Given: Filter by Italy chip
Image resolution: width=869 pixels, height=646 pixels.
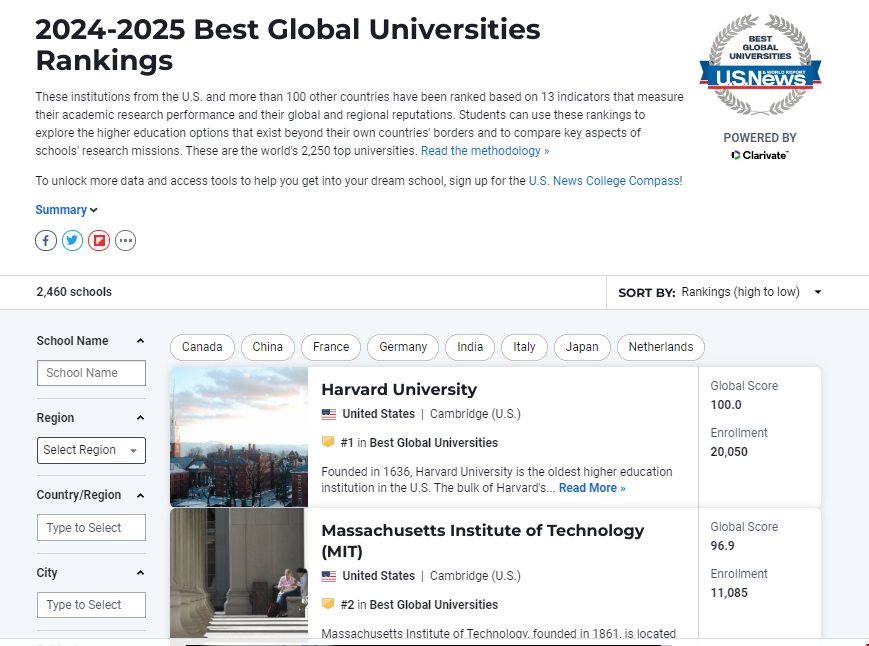Looking at the screenshot, I should point(524,347).
